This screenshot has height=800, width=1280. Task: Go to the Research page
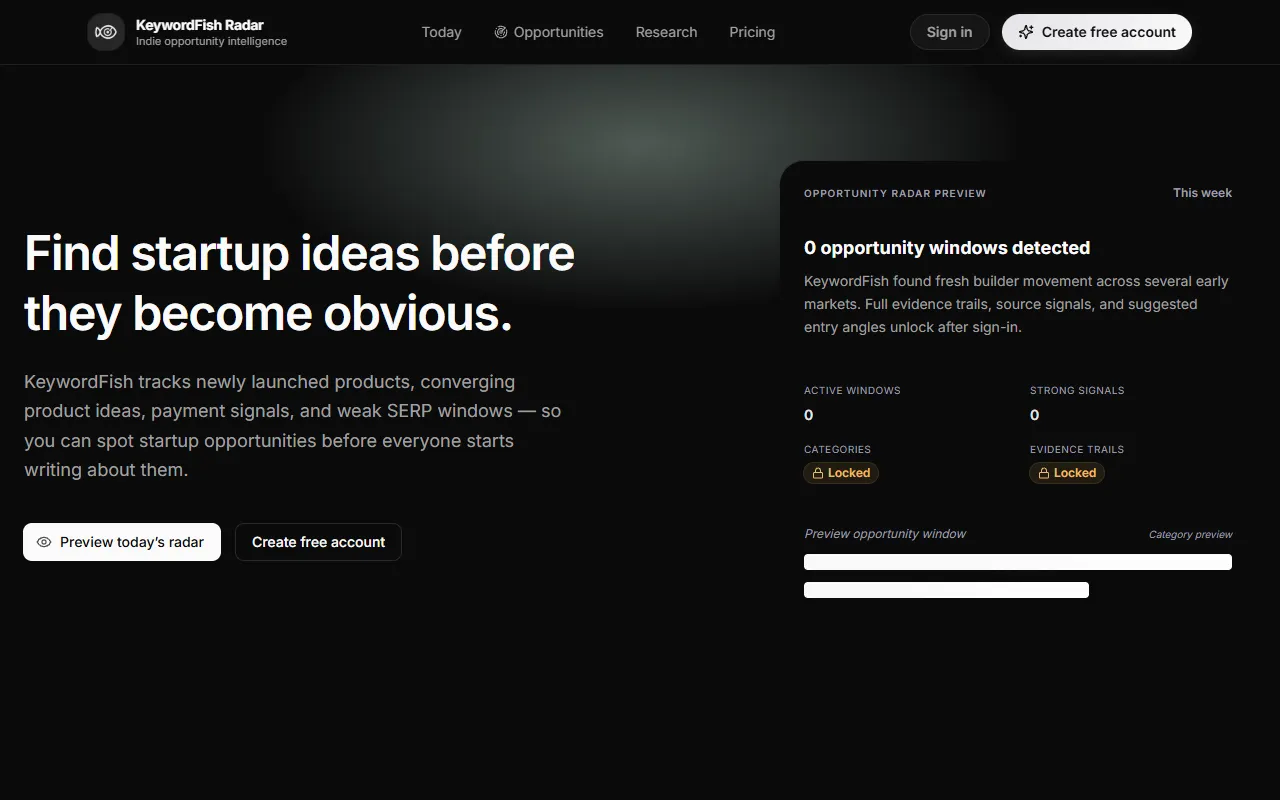tap(666, 32)
